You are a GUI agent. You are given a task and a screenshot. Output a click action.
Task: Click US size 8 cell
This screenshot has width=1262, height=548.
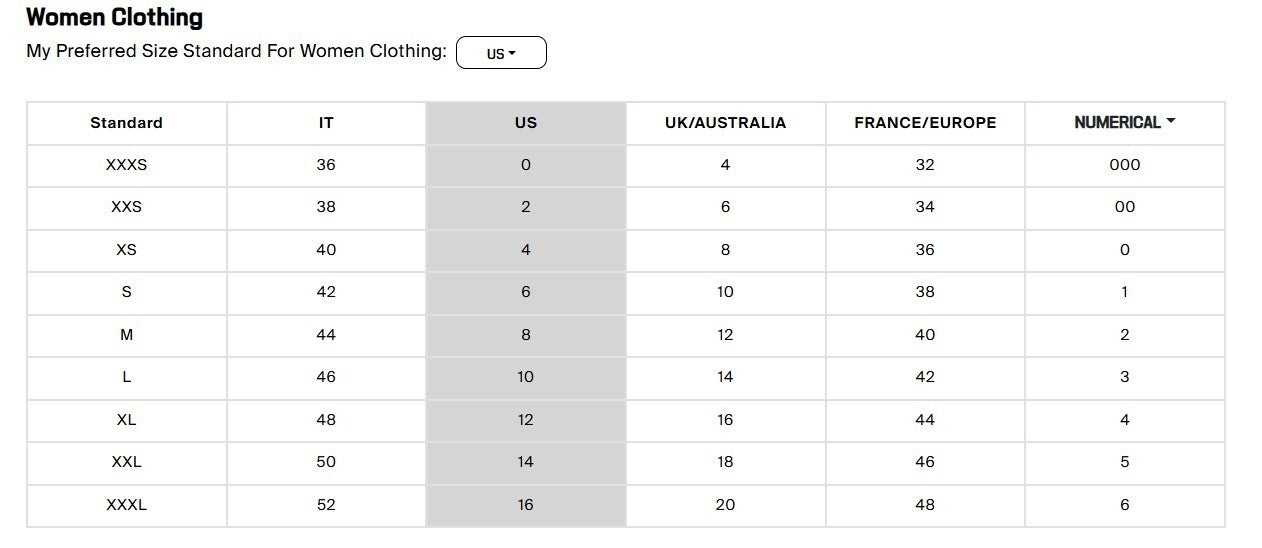(526, 335)
